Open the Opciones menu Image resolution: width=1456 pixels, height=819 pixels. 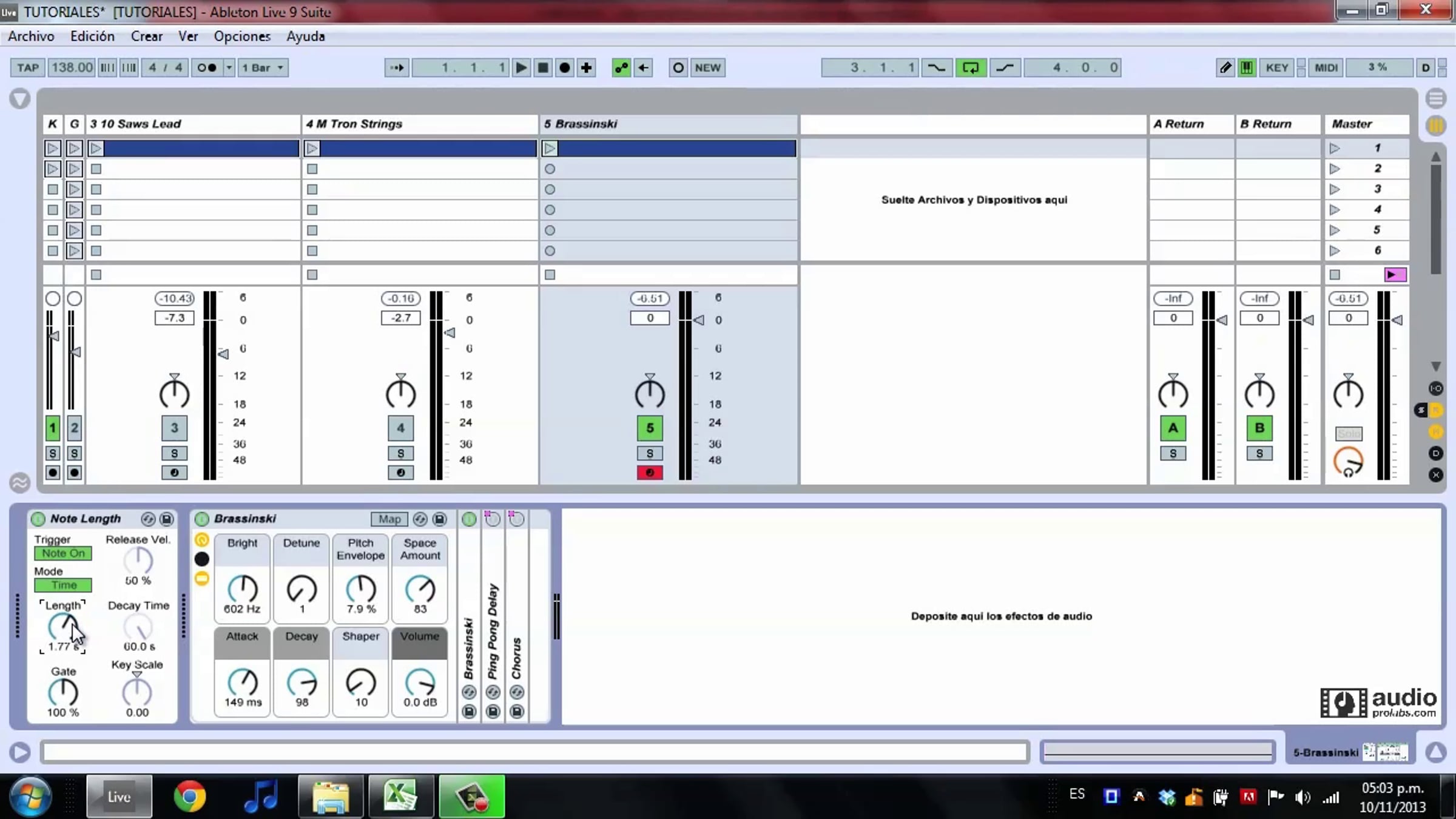(x=242, y=36)
